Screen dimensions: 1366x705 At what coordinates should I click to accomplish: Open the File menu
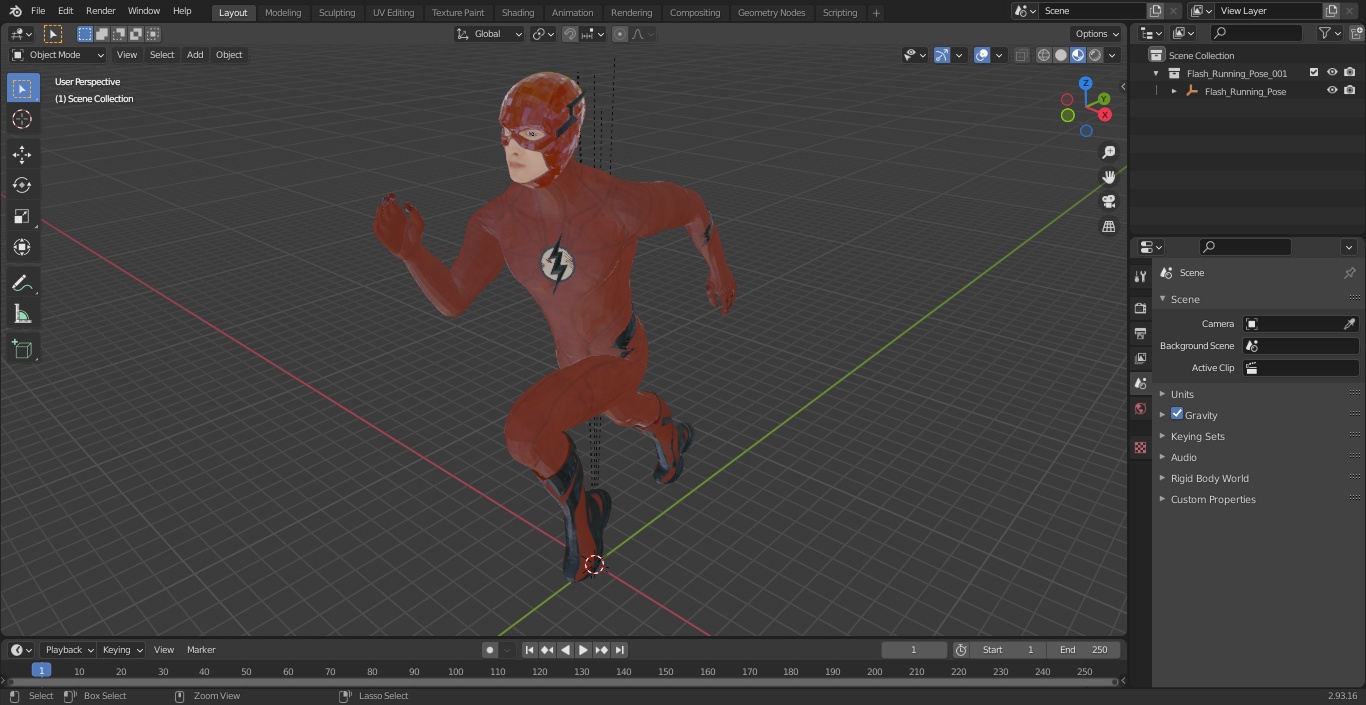point(38,11)
